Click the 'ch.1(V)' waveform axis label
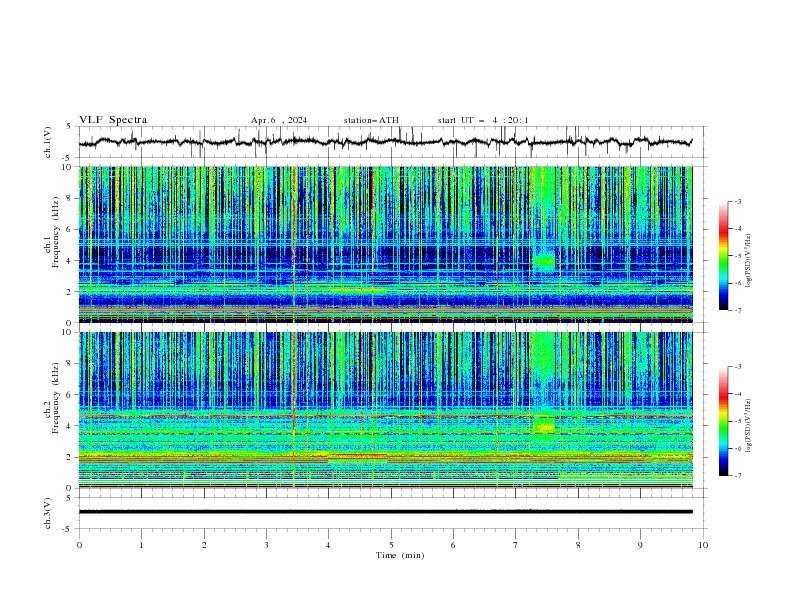792x612 pixels. click(48, 142)
